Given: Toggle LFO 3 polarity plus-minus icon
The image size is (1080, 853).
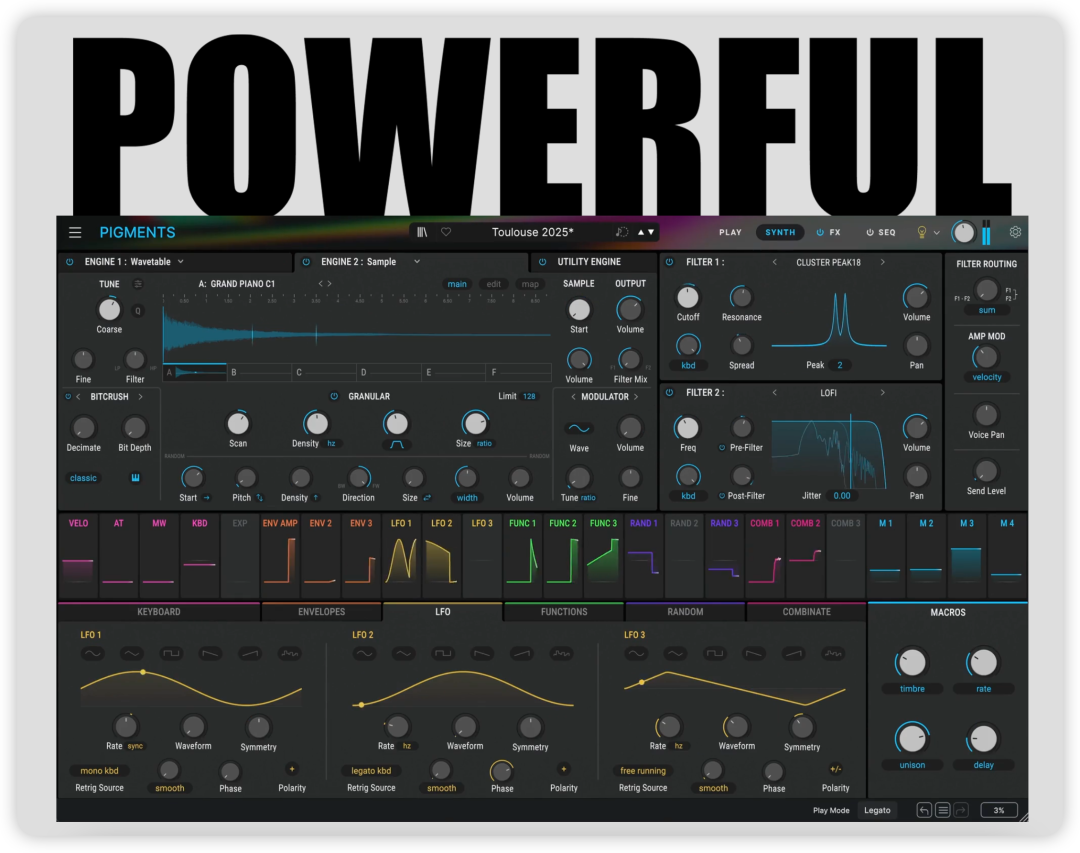Looking at the screenshot, I should pyautogui.click(x=835, y=769).
